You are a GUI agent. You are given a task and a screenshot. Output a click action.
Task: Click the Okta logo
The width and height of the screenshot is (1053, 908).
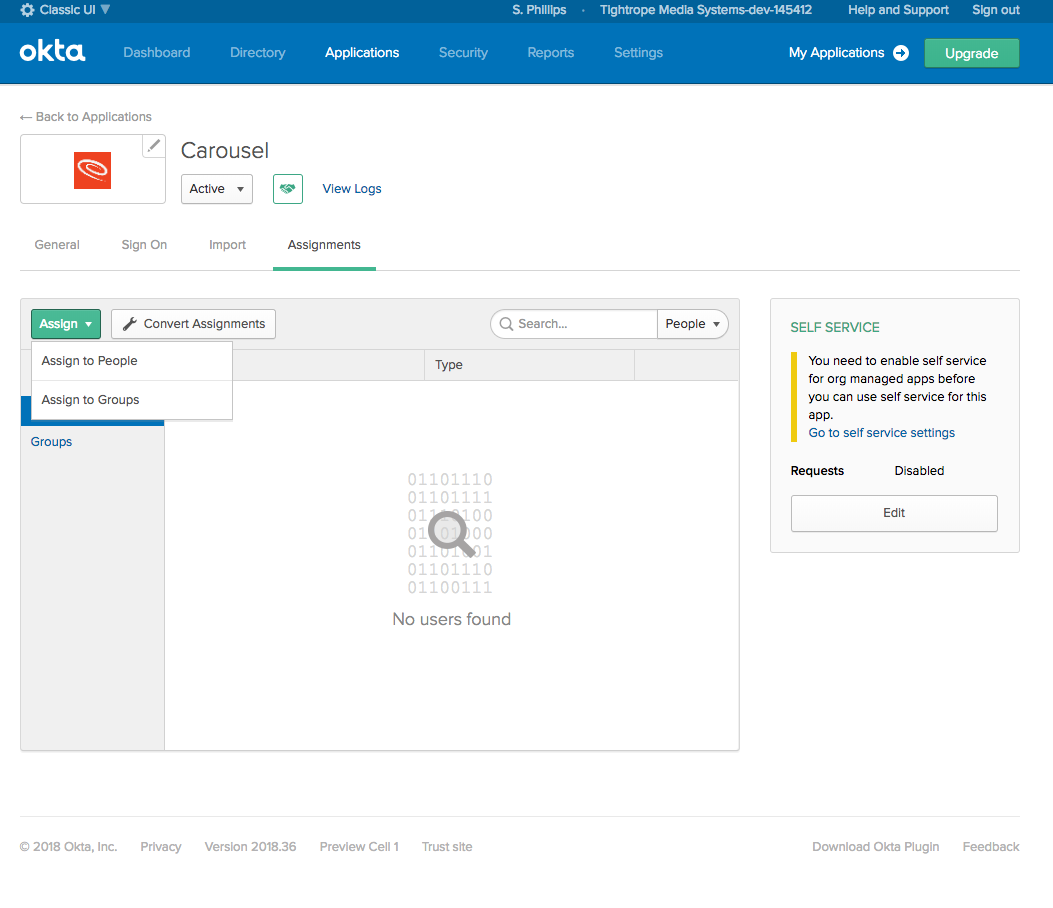coord(52,52)
